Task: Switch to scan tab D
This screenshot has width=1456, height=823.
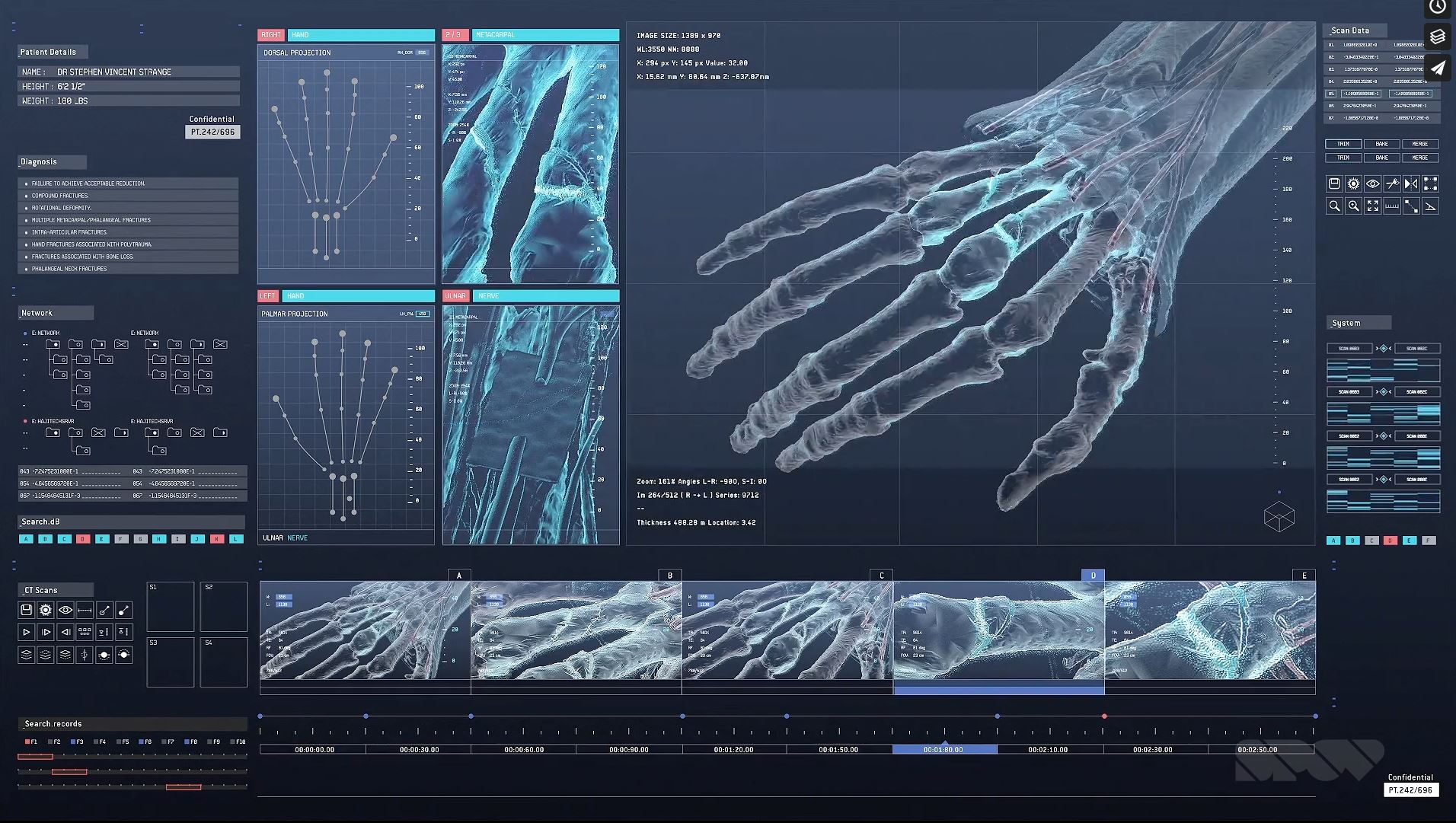Action: [1093, 576]
